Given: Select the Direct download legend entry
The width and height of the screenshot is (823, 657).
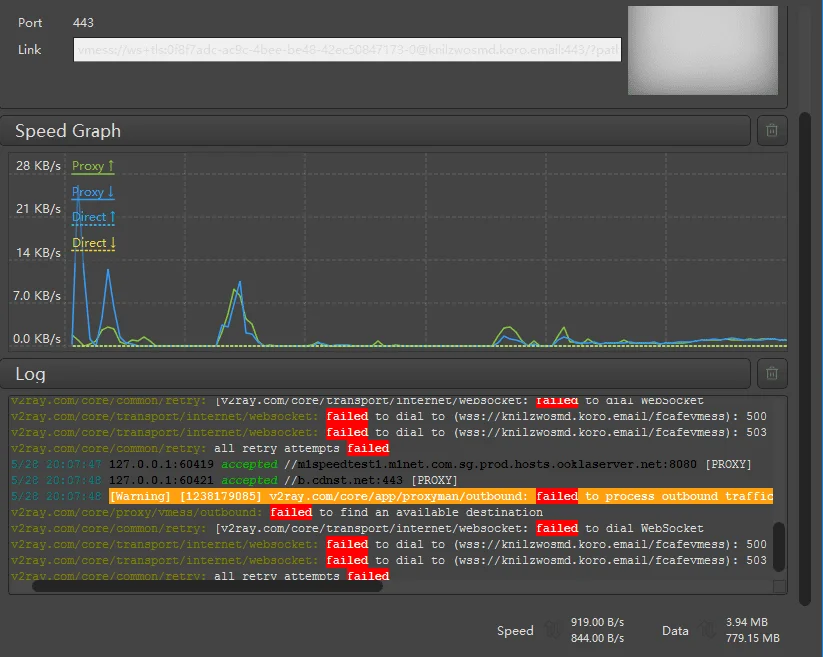Looking at the screenshot, I should coord(93,243).
